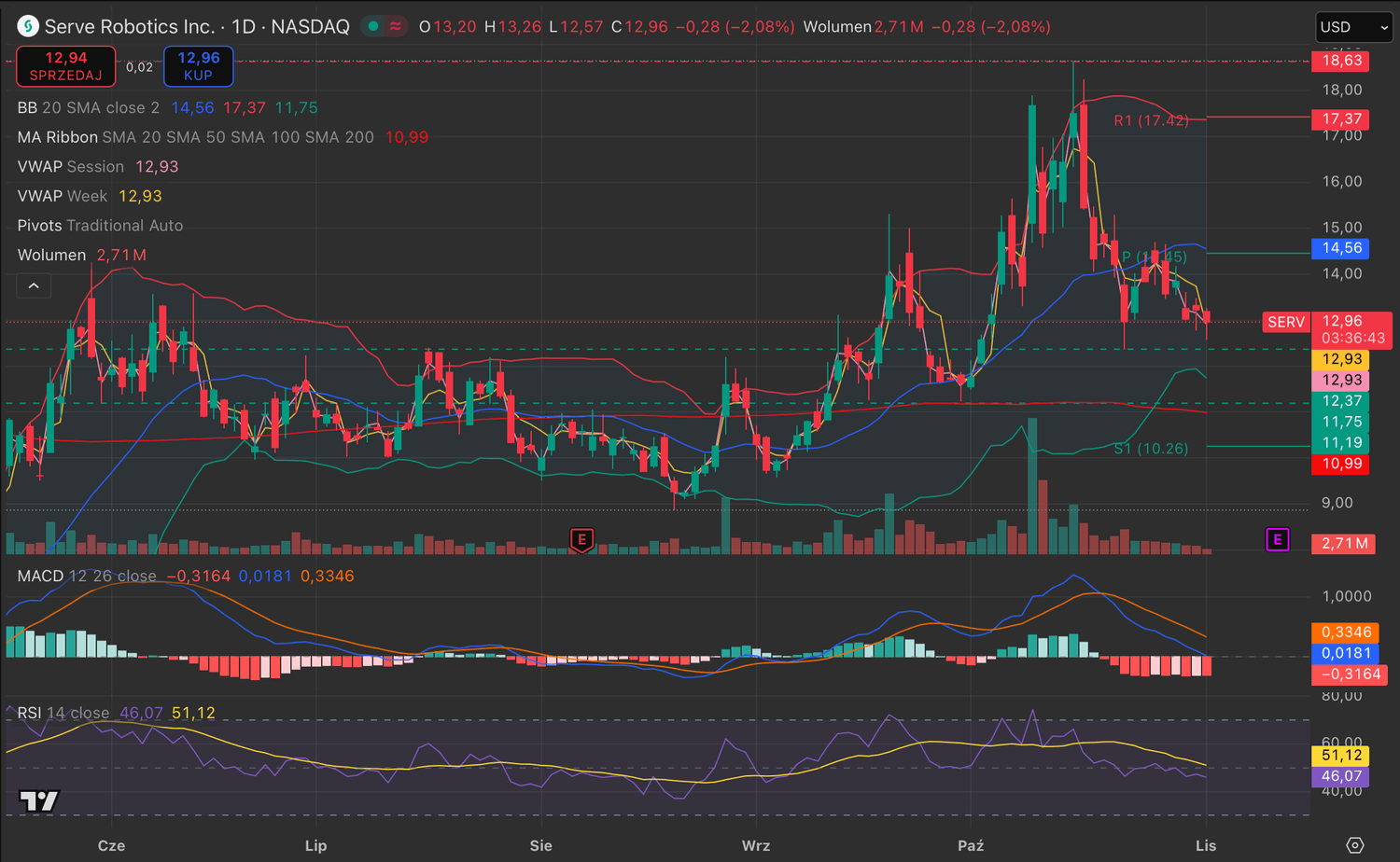Select the RSI indicator title
Viewport: 1400px width, 862px height.
29,713
